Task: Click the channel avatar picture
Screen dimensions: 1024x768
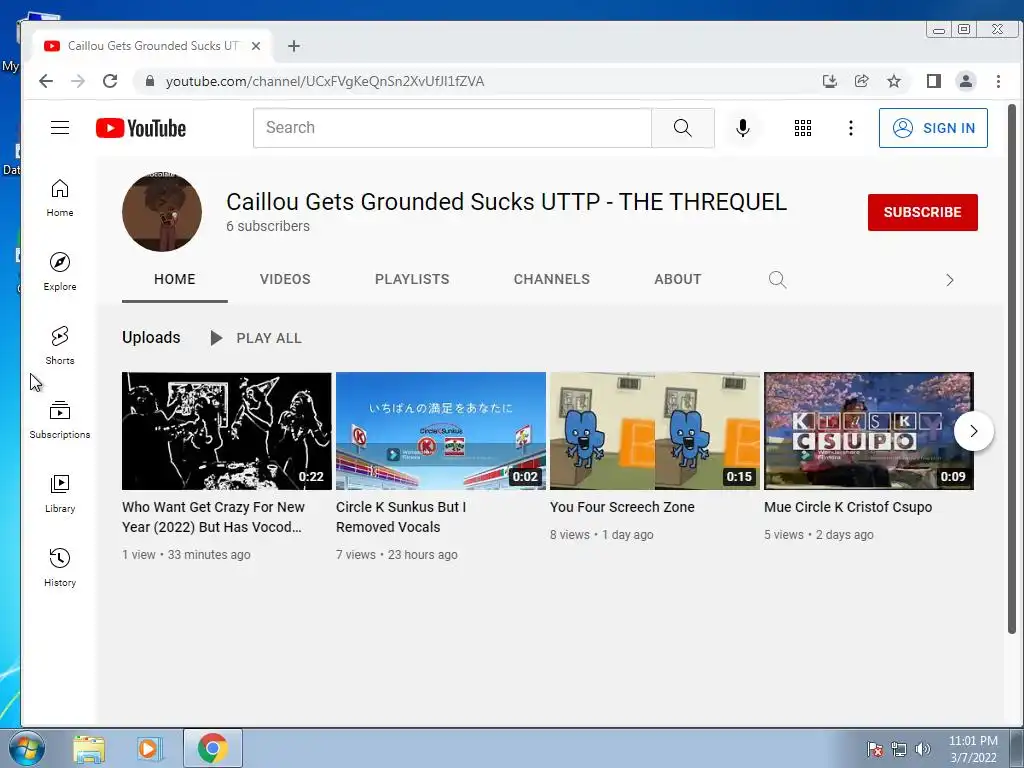Action: click(x=162, y=212)
